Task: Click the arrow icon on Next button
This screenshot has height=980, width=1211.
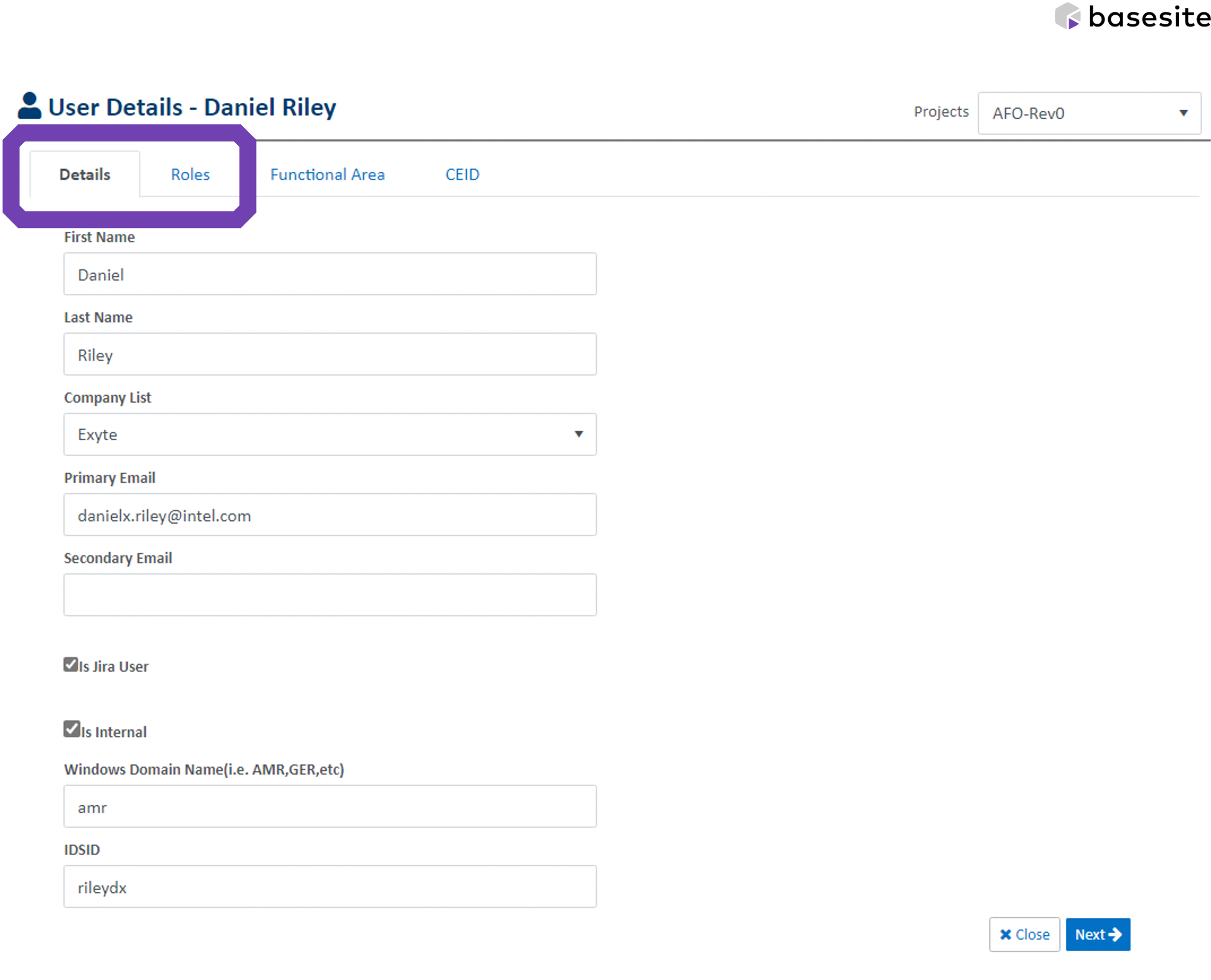Action: coord(1115,934)
